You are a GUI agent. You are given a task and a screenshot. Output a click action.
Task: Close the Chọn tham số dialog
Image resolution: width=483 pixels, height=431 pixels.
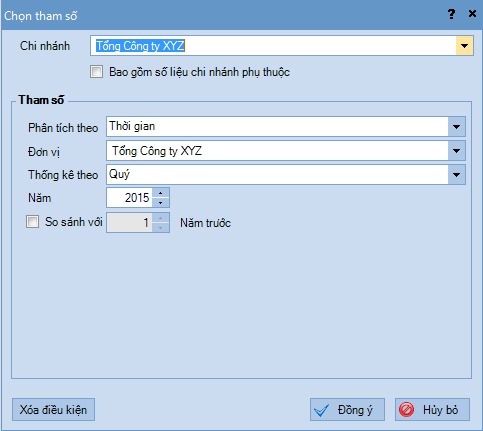pos(472,14)
